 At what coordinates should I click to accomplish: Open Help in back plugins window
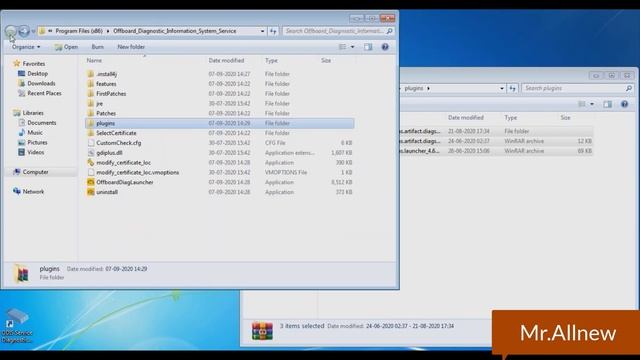[x=624, y=104]
